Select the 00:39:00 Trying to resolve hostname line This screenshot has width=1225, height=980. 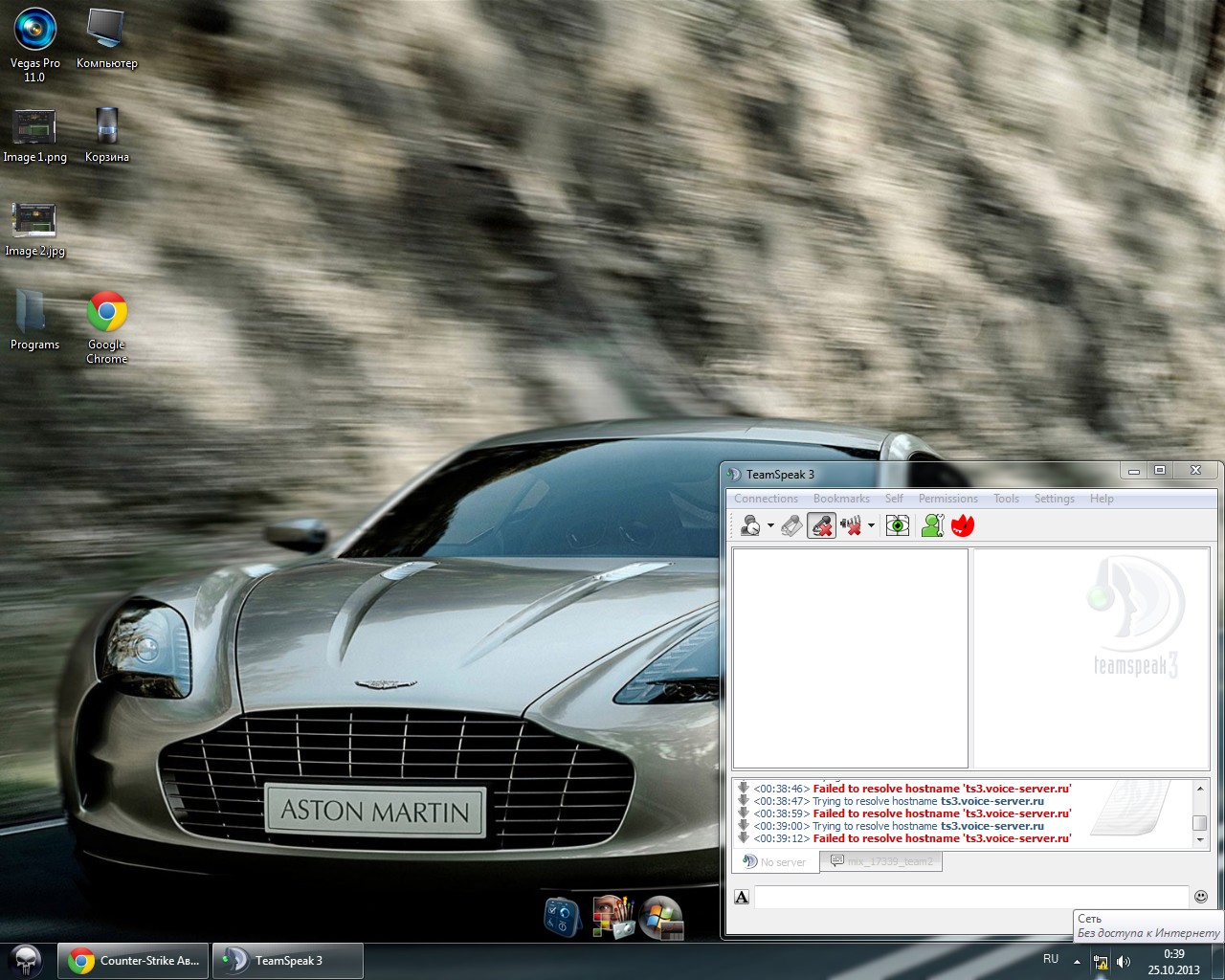890,826
